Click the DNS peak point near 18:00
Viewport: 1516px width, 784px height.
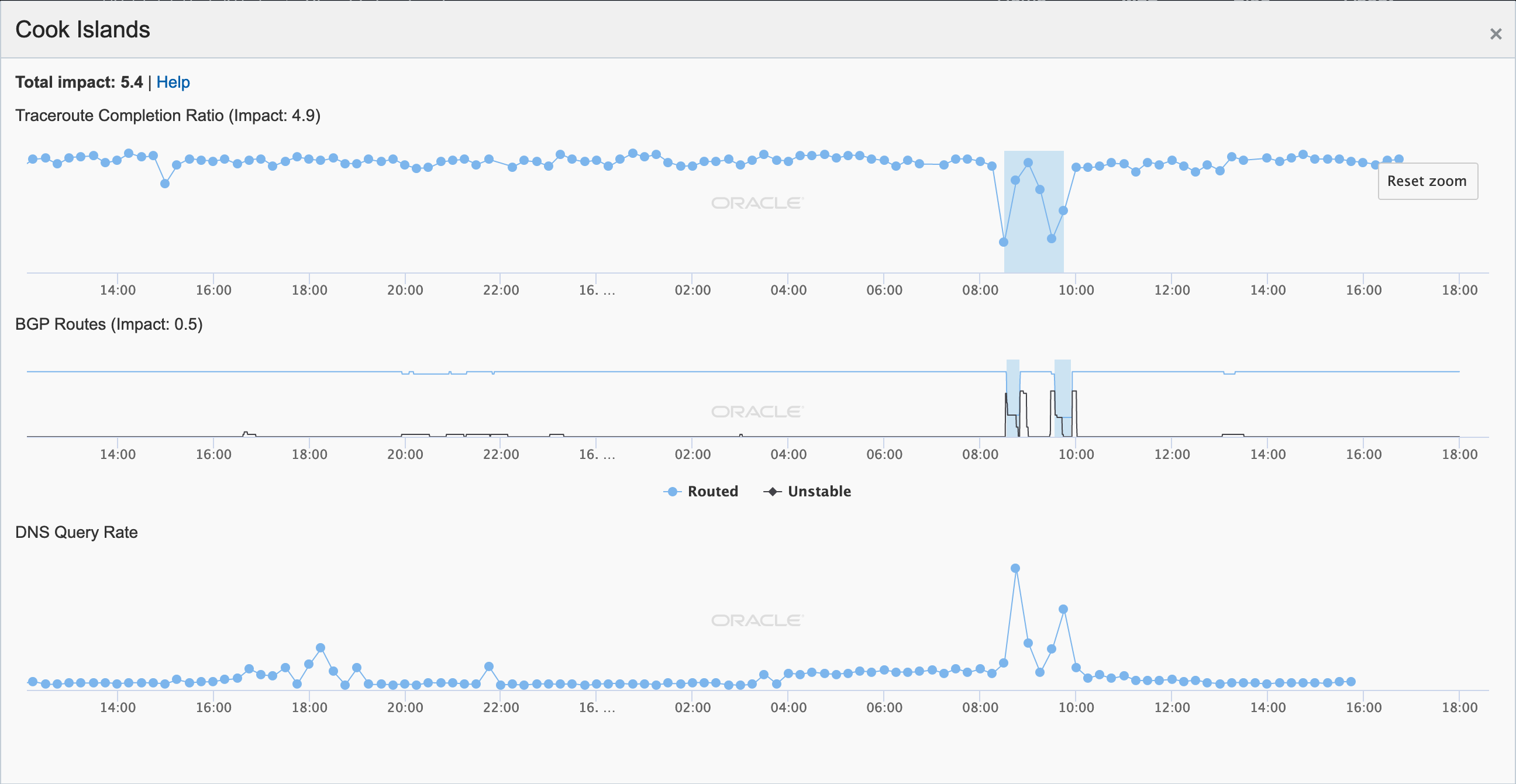[x=320, y=648]
